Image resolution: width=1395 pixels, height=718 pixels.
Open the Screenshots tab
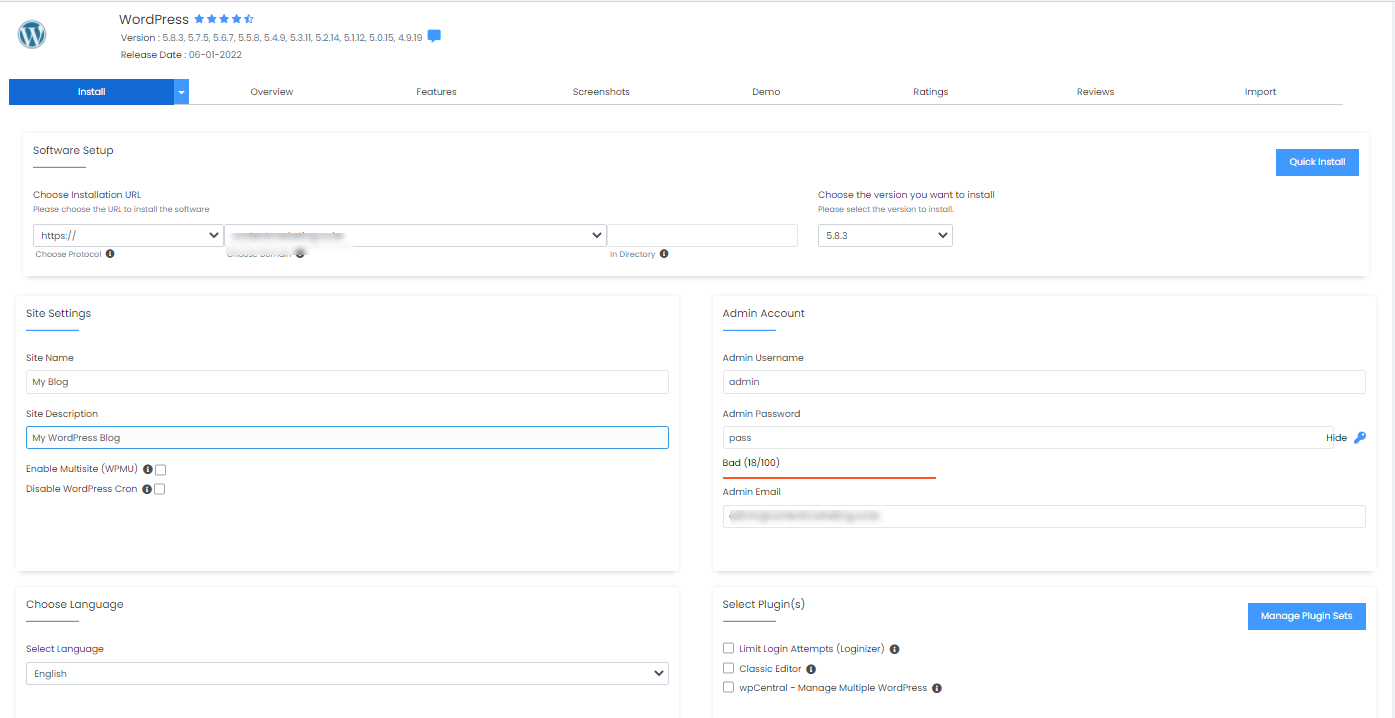click(x=601, y=92)
